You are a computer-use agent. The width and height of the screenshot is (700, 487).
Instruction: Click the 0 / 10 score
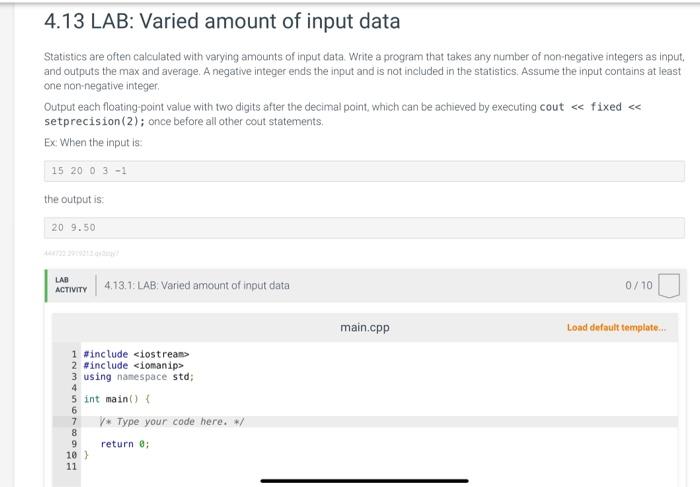pyautogui.click(x=638, y=285)
